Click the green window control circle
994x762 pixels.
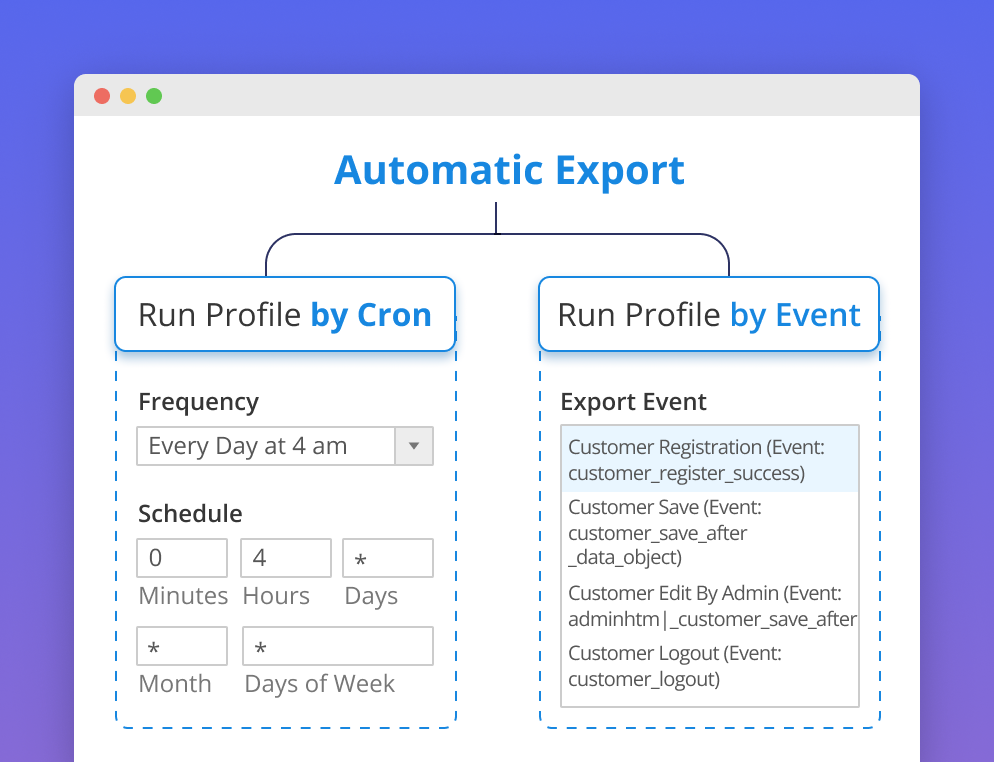pyautogui.click(x=154, y=95)
